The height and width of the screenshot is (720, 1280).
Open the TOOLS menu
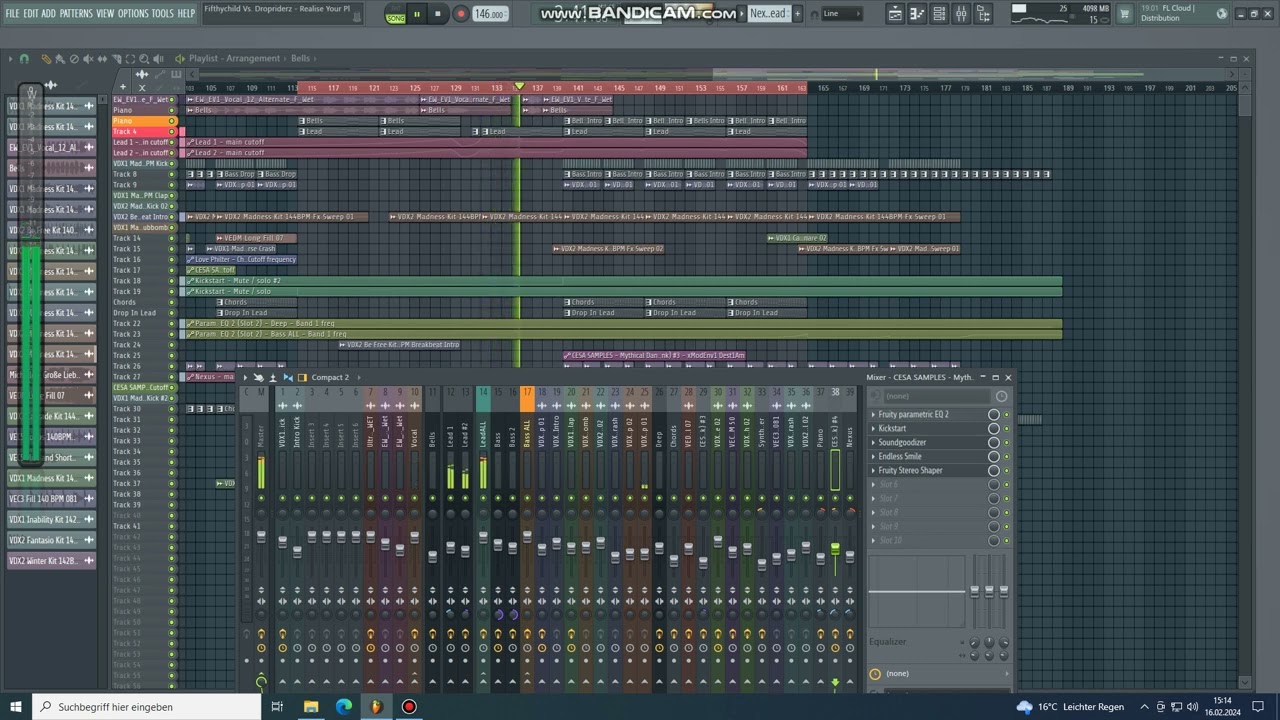click(162, 13)
